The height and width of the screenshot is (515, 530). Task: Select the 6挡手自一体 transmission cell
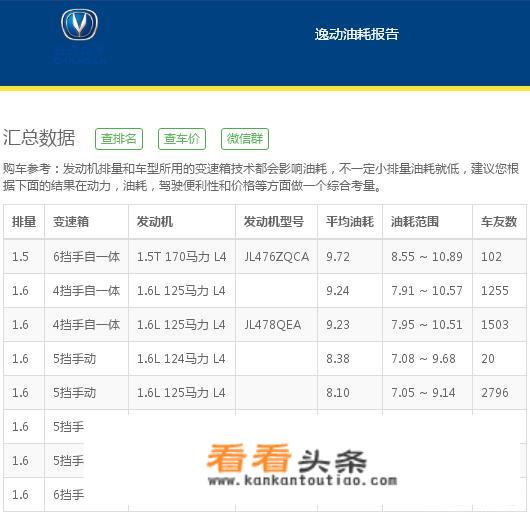click(87, 257)
